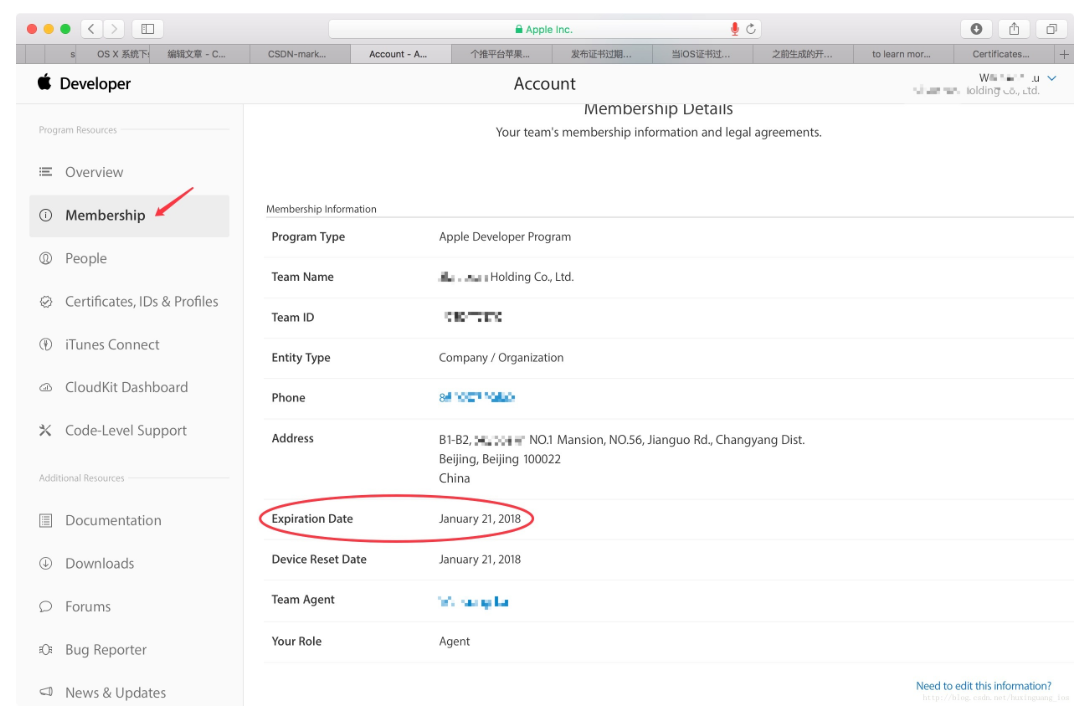The height and width of the screenshot is (728, 1091).
Task: Open the Downloads resource
Action: (x=101, y=563)
